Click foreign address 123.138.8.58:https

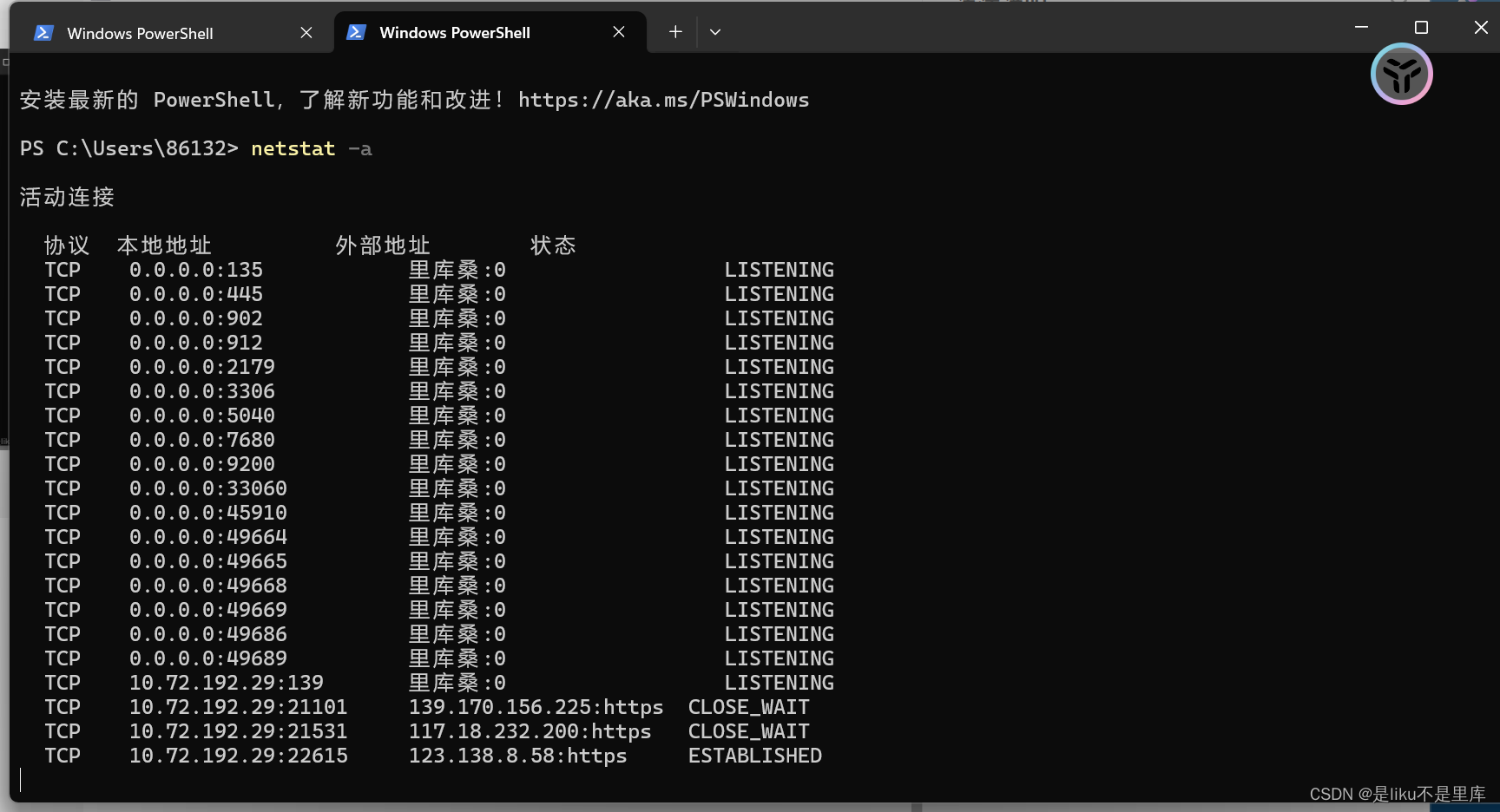pyautogui.click(x=518, y=756)
